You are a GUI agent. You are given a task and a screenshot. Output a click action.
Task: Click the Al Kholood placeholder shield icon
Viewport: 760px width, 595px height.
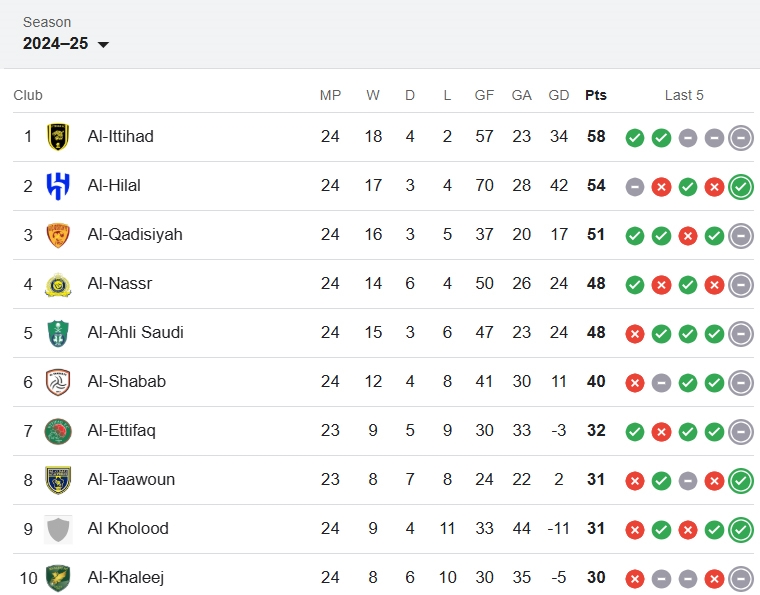(x=58, y=529)
